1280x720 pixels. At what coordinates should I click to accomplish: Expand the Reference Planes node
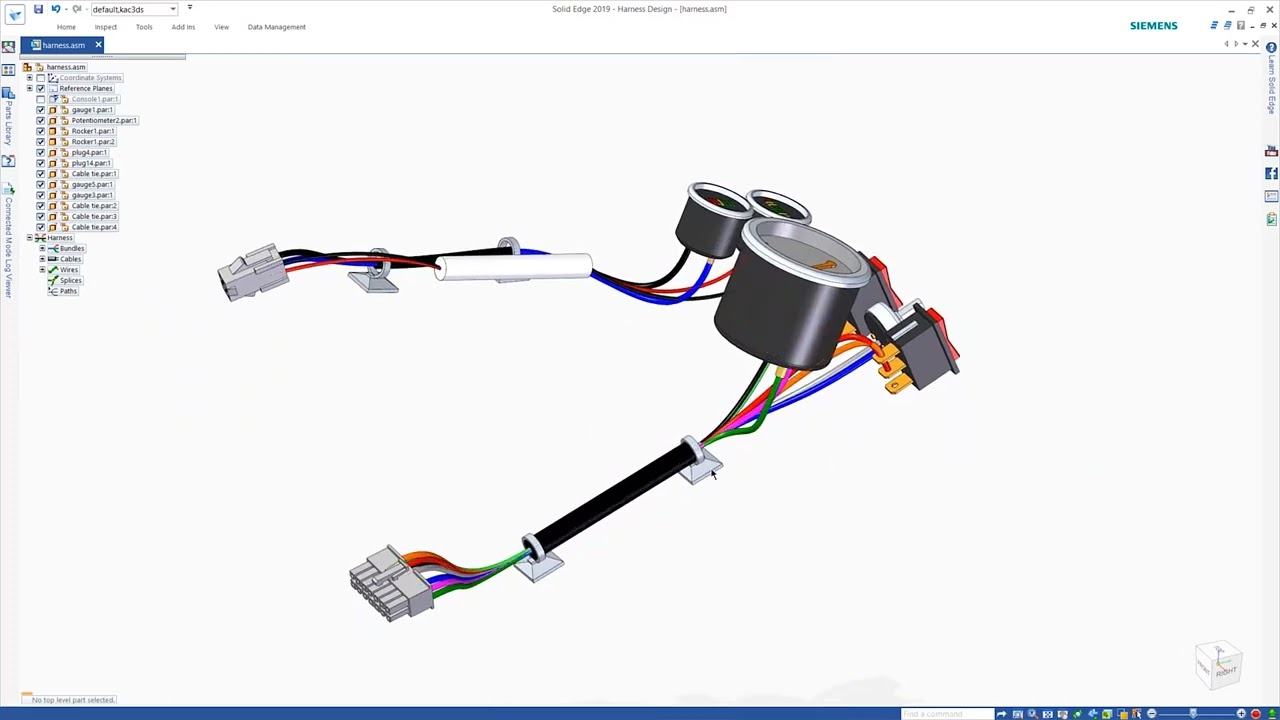(x=29, y=88)
